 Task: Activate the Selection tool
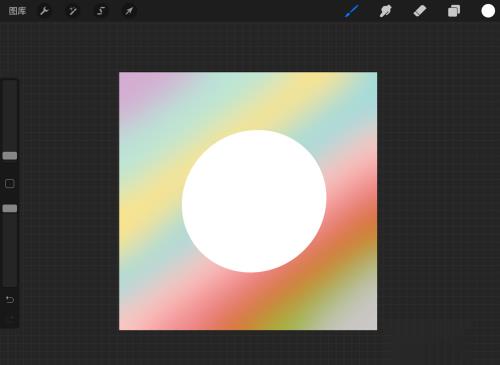point(100,11)
